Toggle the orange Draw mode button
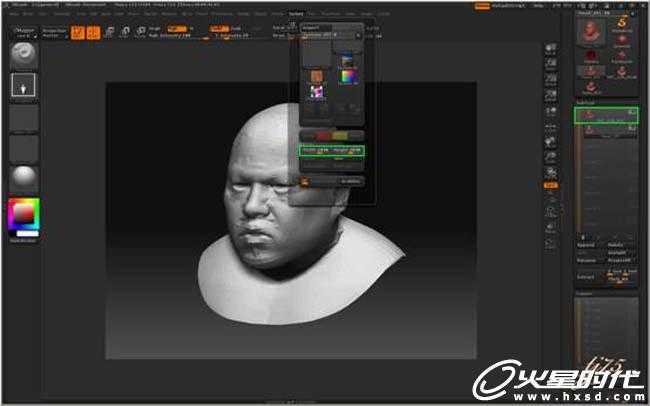Viewport: 650px width, 406px height. pyautogui.click(x=93, y=33)
